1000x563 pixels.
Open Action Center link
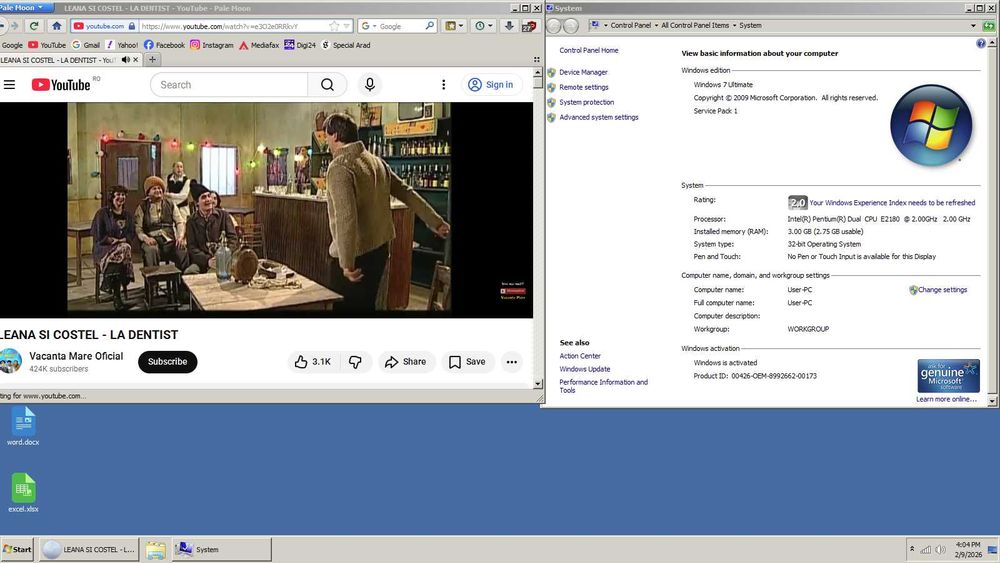580,356
